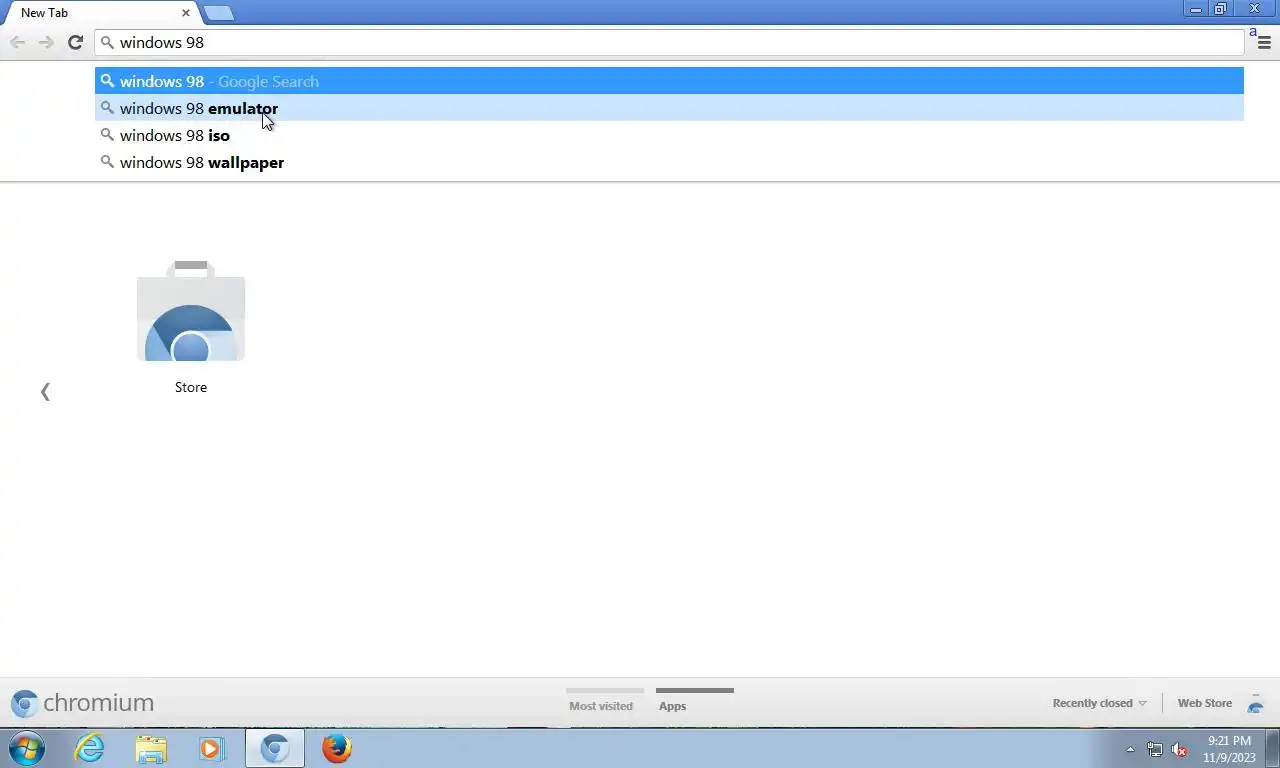Select the New Tab tab
This screenshot has height=768, width=1280.
coord(100,13)
